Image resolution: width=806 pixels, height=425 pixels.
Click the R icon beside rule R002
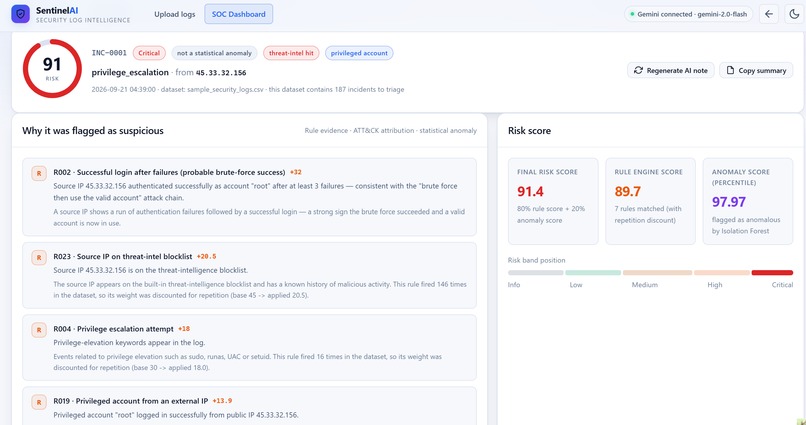(x=39, y=174)
